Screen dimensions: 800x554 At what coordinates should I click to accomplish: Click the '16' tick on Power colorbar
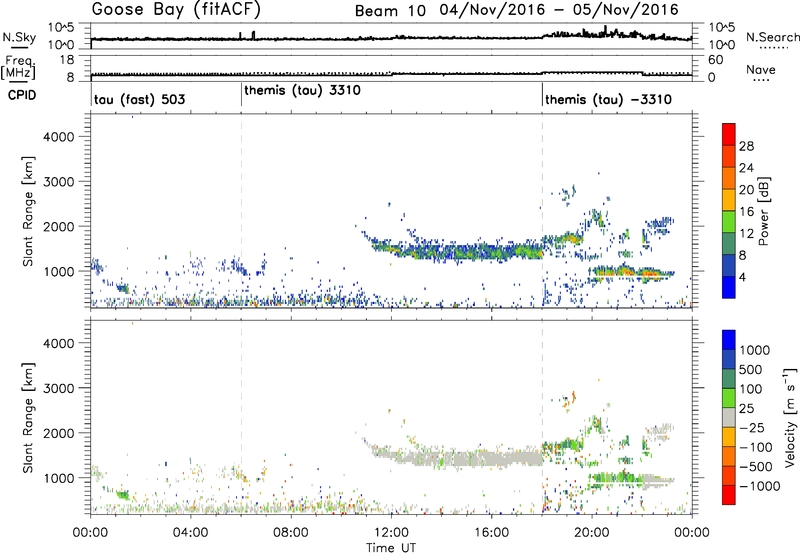(x=746, y=212)
